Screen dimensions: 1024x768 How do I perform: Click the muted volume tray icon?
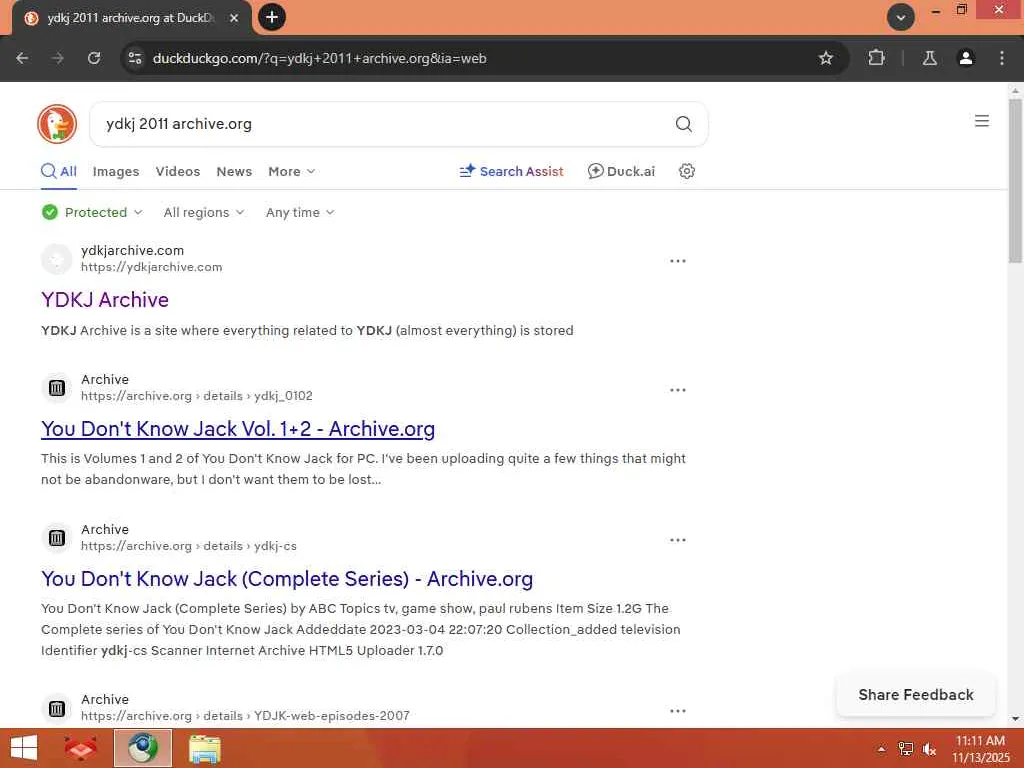(x=929, y=749)
